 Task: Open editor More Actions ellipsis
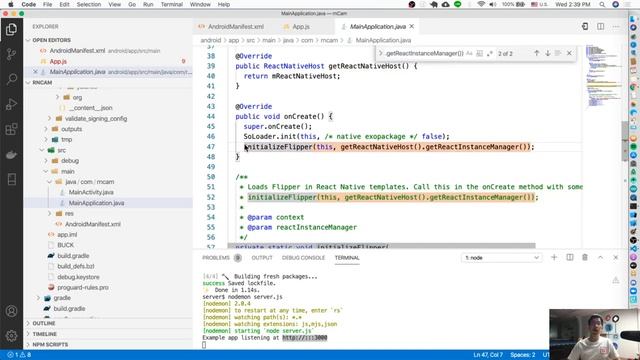click(616, 27)
